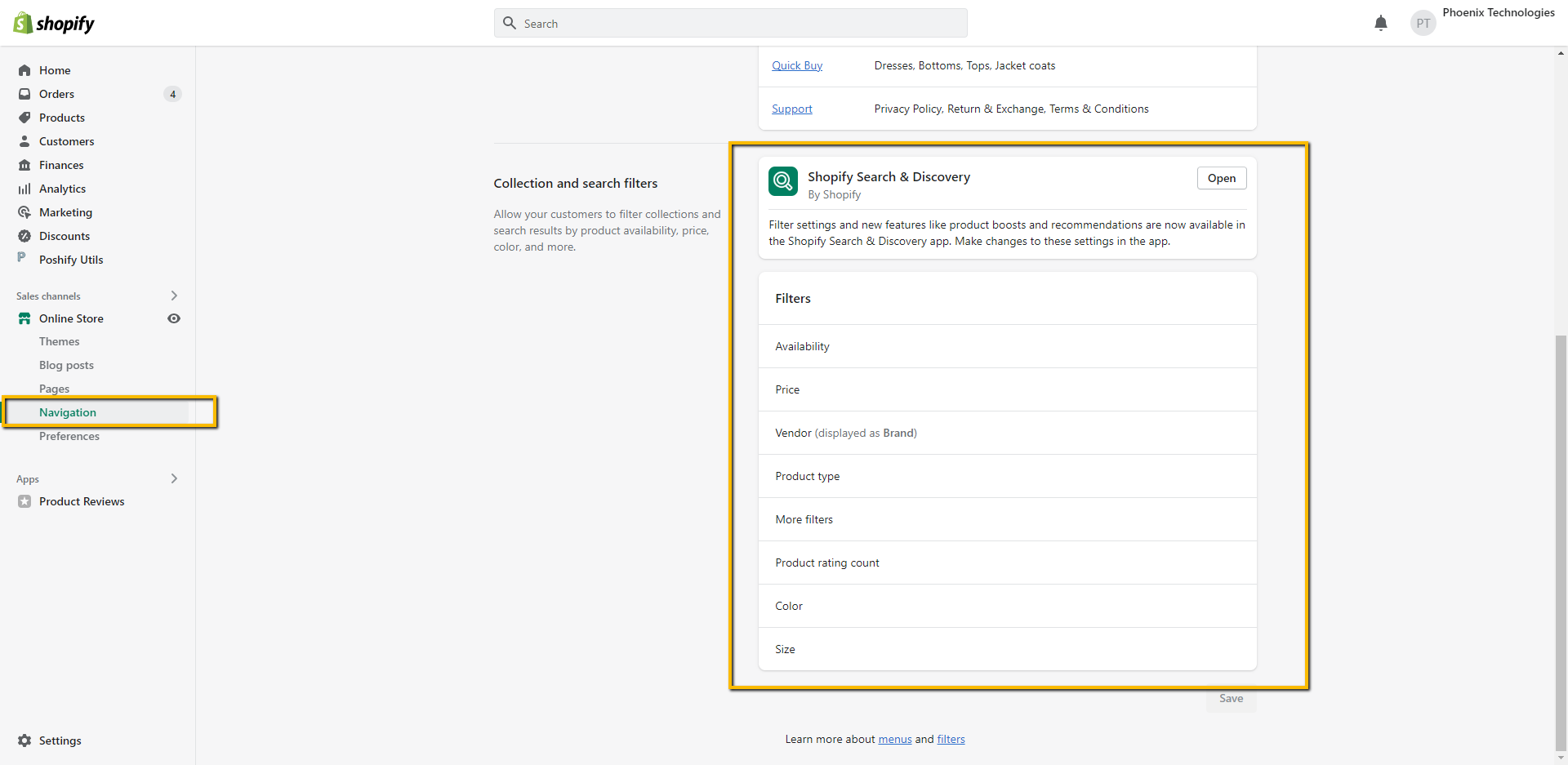Open the Quick Buy menu link
Screen dimensions: 1568x765
coord(797,65)
